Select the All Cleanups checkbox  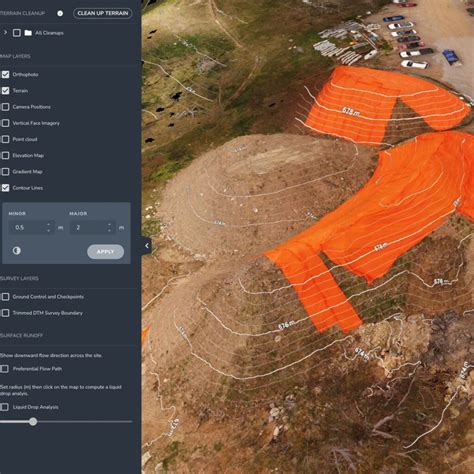coord(17,33)
